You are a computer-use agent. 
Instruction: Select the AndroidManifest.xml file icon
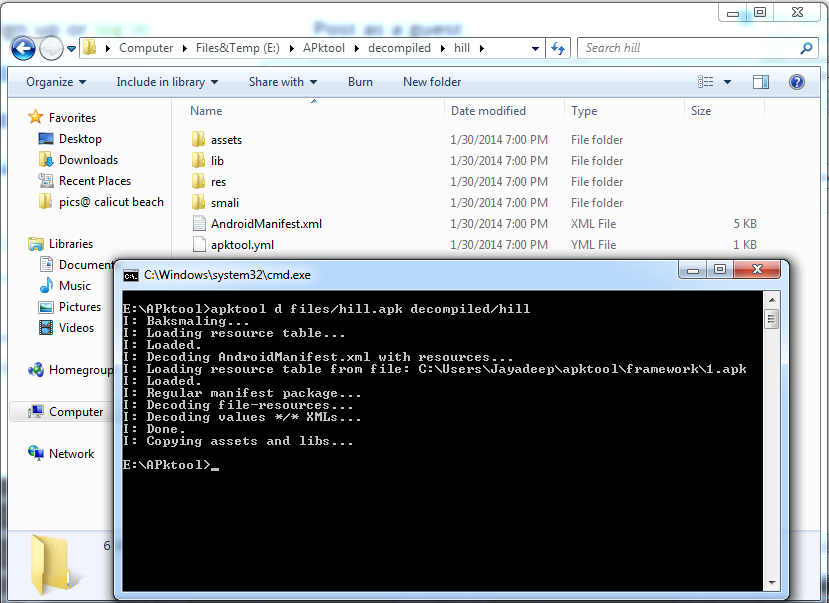click(199, 224)
